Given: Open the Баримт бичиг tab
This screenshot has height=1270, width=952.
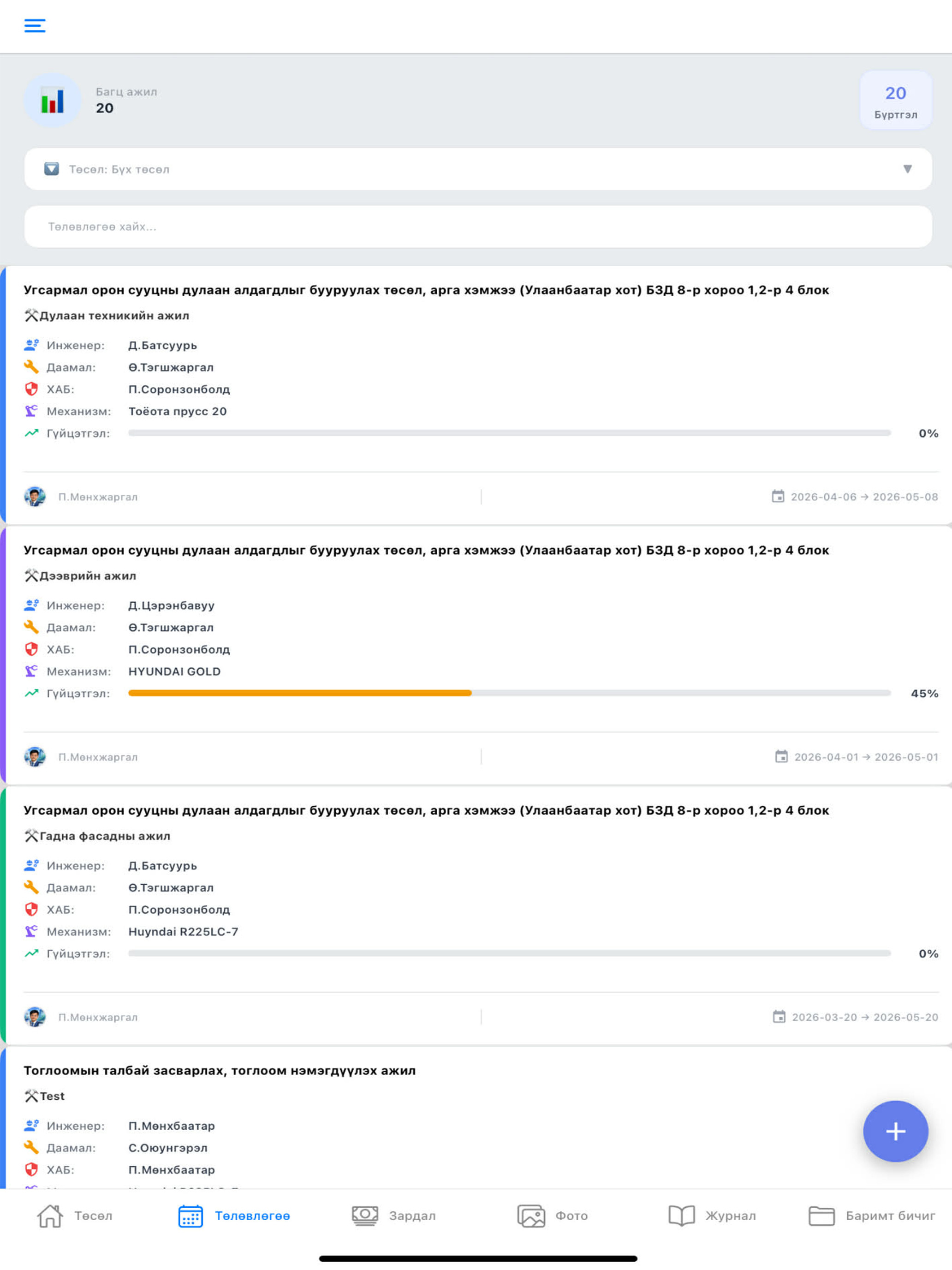Looking at the screenshot, I should pyautogui.click(x=872, y=1216).
